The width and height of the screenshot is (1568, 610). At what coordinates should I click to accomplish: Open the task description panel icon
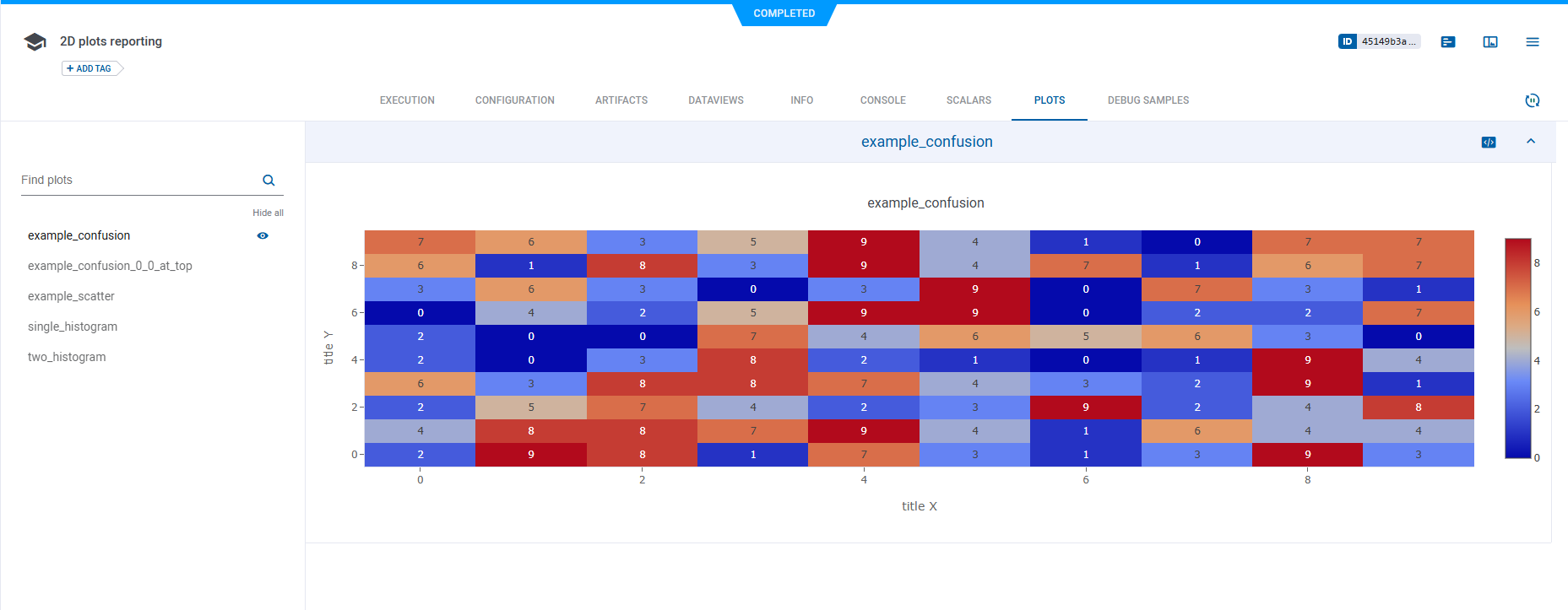click(x=1448, y=42)
